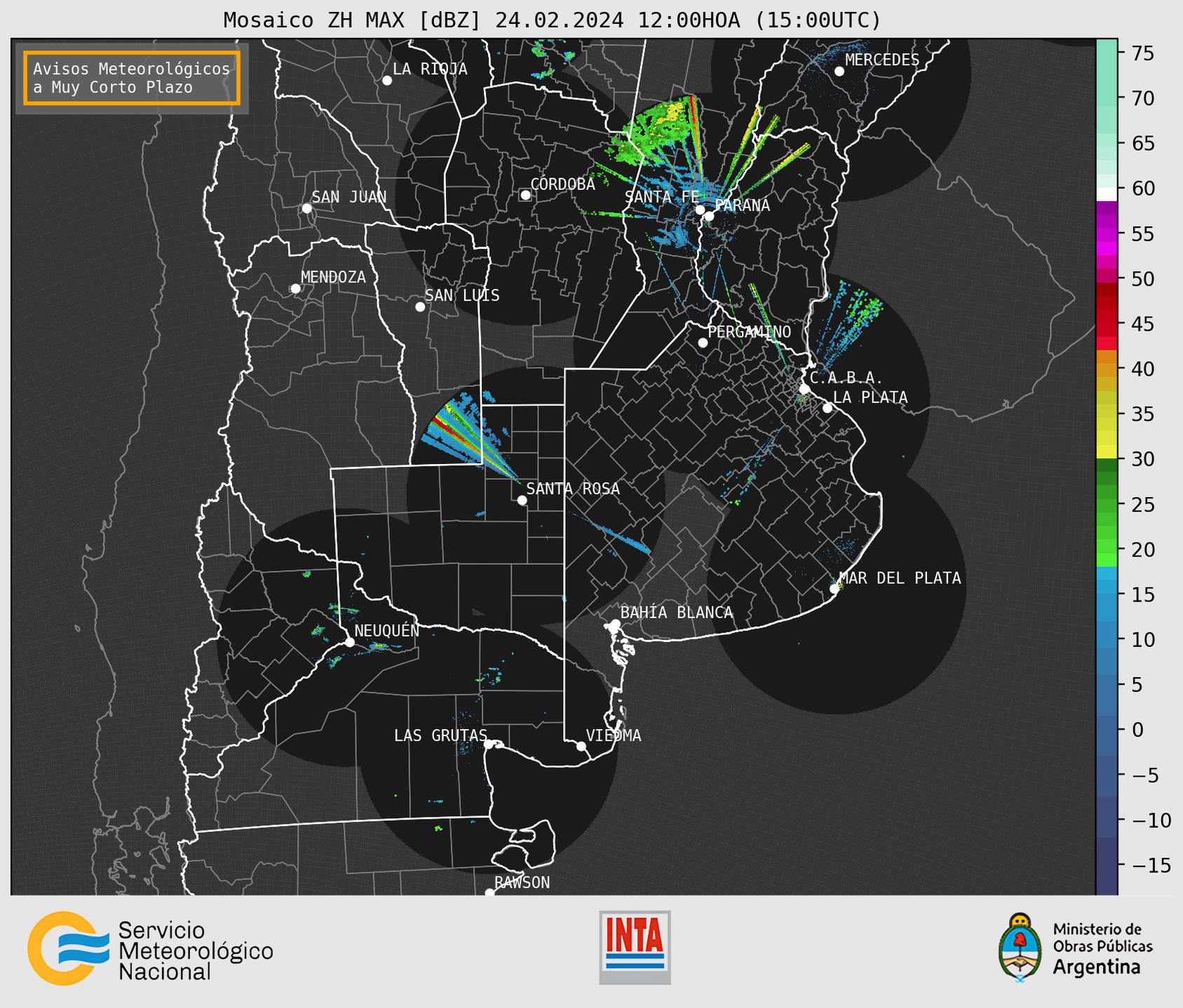This screenshot has height=1008, width=1183.
Task: Click the Avisos Meteorológicos a Muy Corto Plazo box
Action: coord(132,78)
